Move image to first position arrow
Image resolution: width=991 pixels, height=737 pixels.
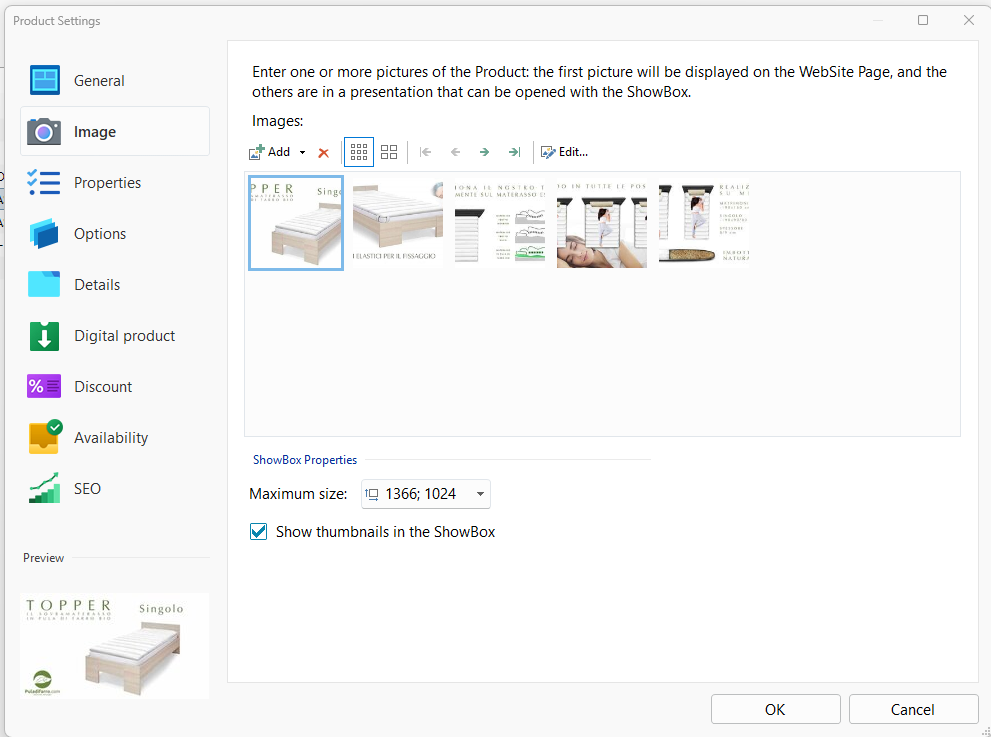[426, 152]
